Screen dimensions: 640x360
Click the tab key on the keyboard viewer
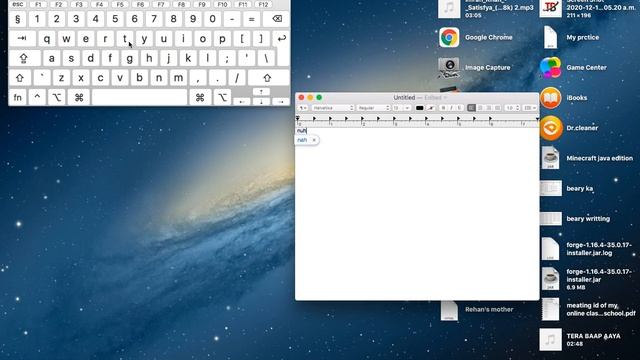(22, 38)
